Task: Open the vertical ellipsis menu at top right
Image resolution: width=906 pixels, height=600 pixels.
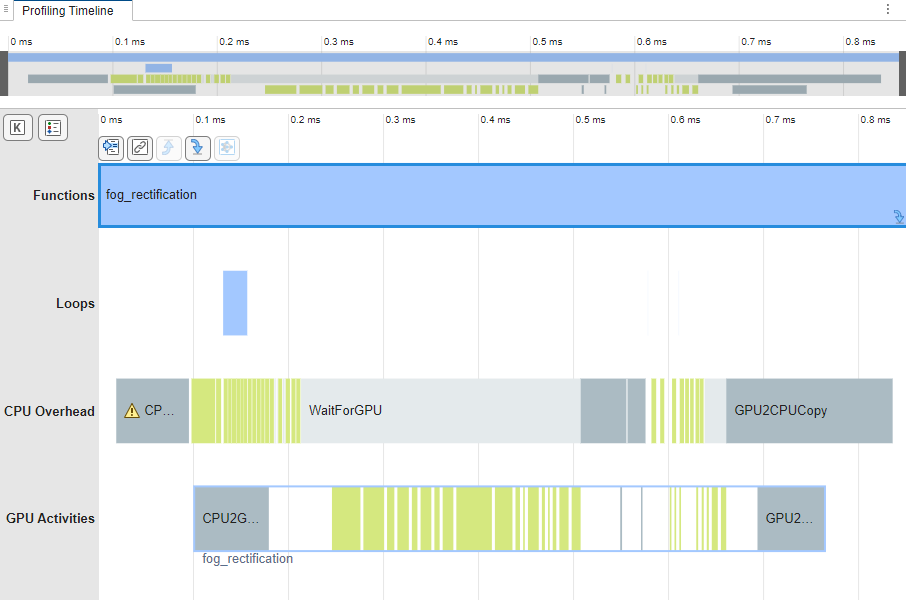Action: pyautogui.click(x=886, y=9)
